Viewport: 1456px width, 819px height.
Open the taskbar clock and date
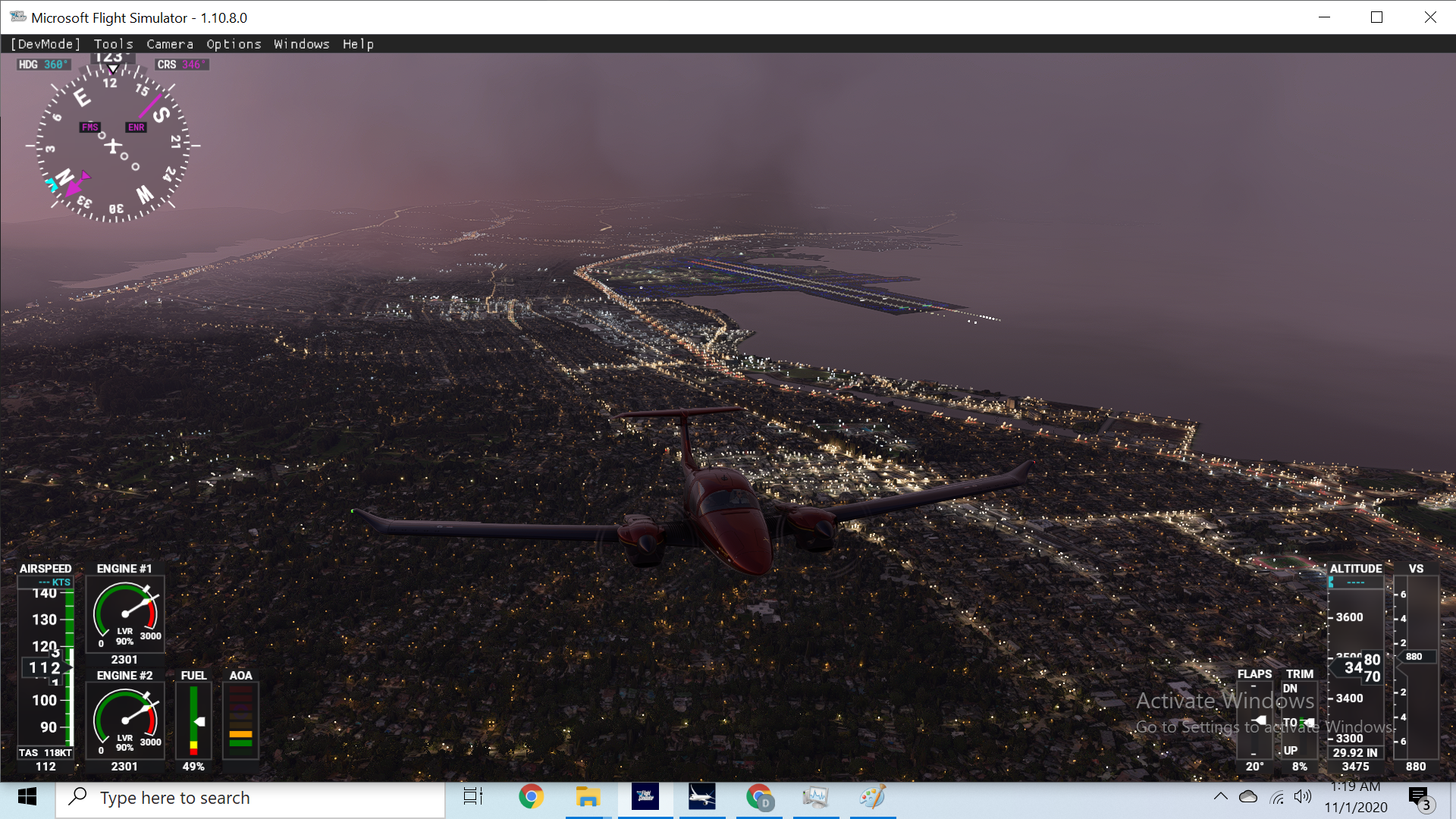(x=1356, y=798)
